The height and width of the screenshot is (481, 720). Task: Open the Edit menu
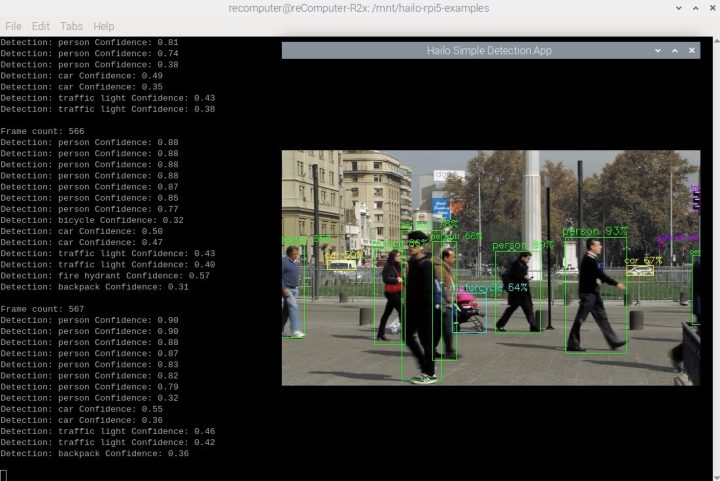(x=41, y=25)
